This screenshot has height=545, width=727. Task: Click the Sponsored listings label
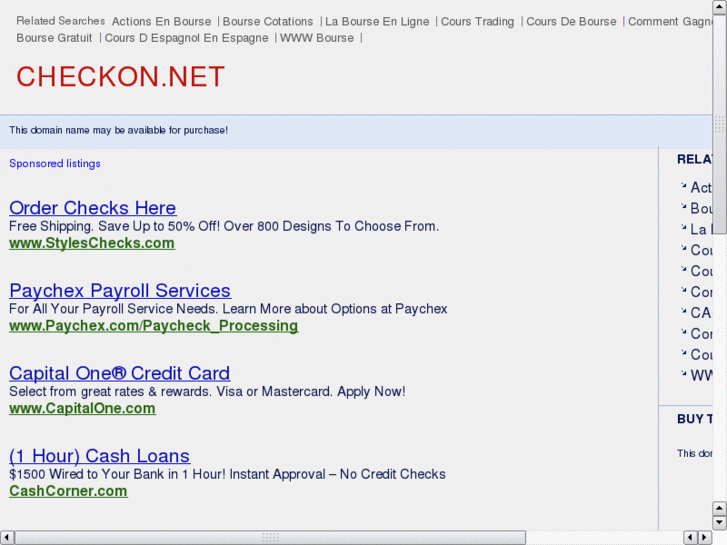(55, 163)
